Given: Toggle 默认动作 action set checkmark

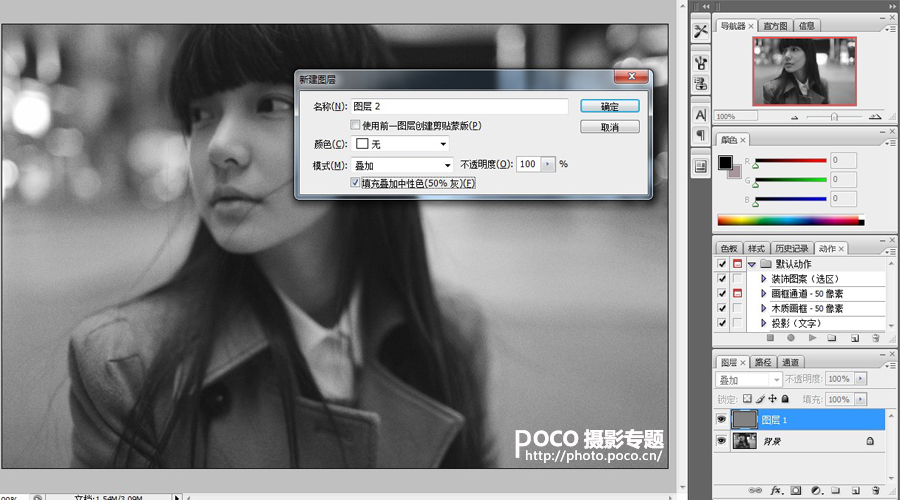Looking at the screenshot, I should (722, 264).
